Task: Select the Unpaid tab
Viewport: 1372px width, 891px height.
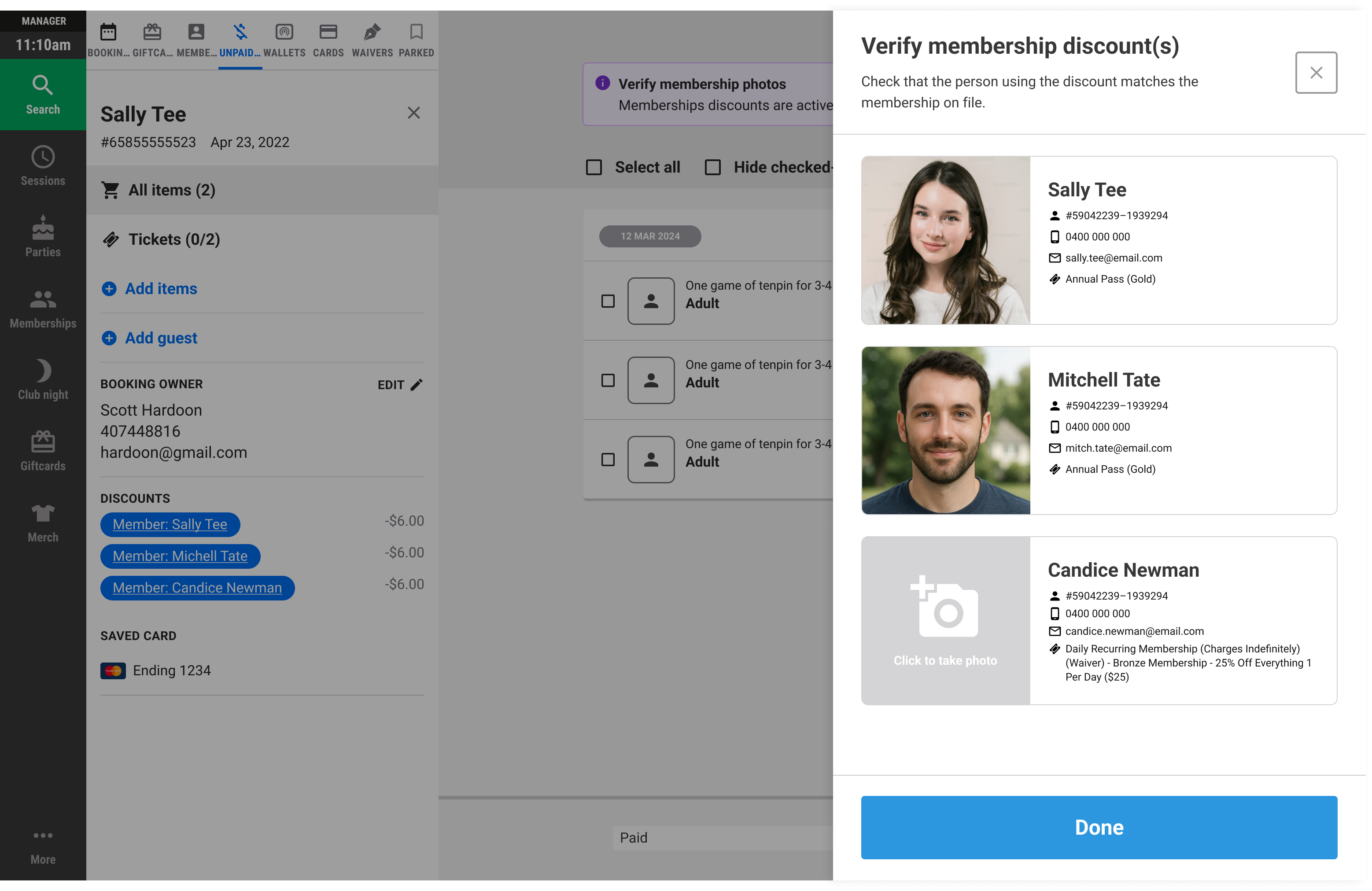Action: pos(240,40)
